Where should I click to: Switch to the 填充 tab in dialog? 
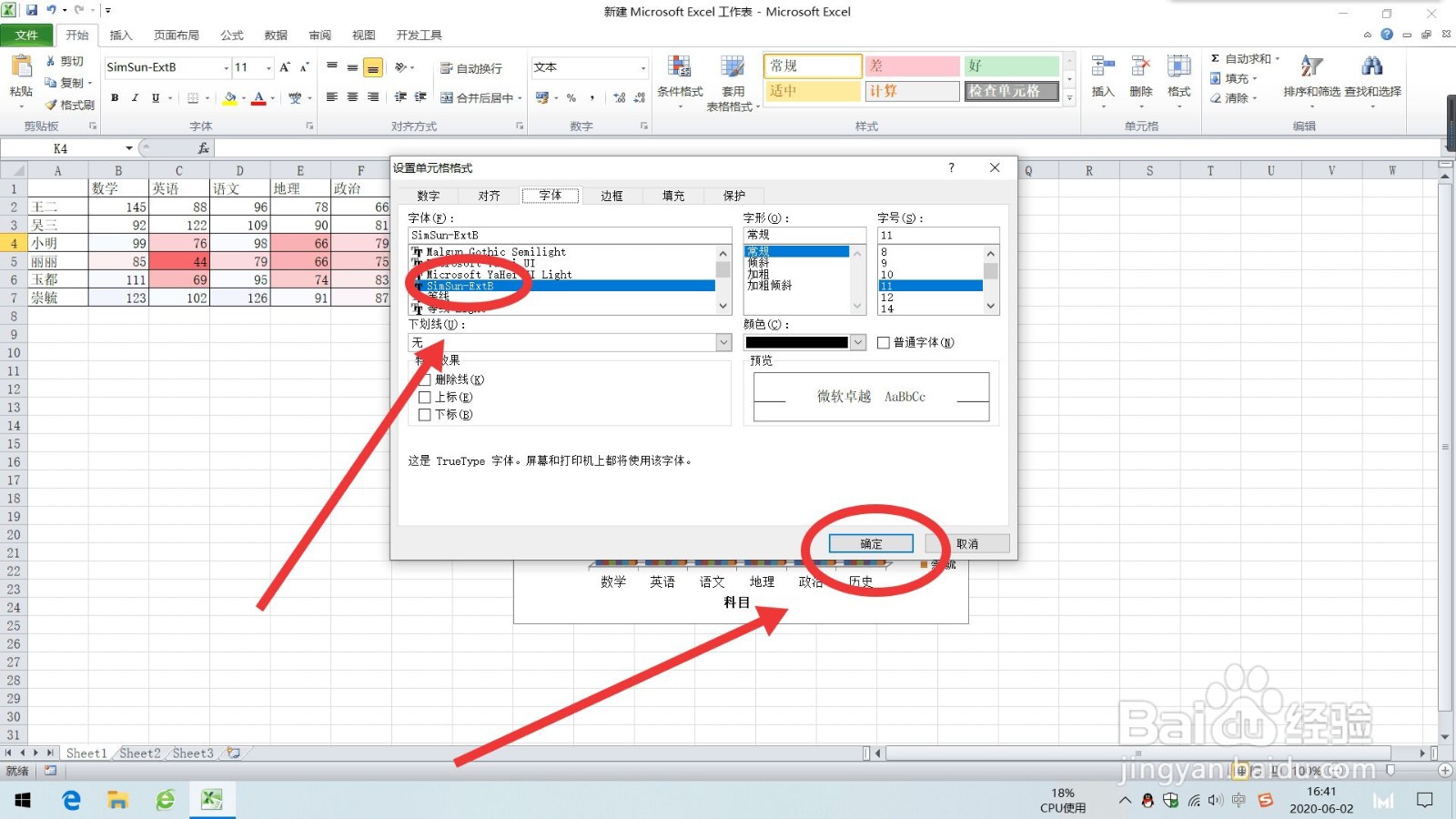pos(672,196)
